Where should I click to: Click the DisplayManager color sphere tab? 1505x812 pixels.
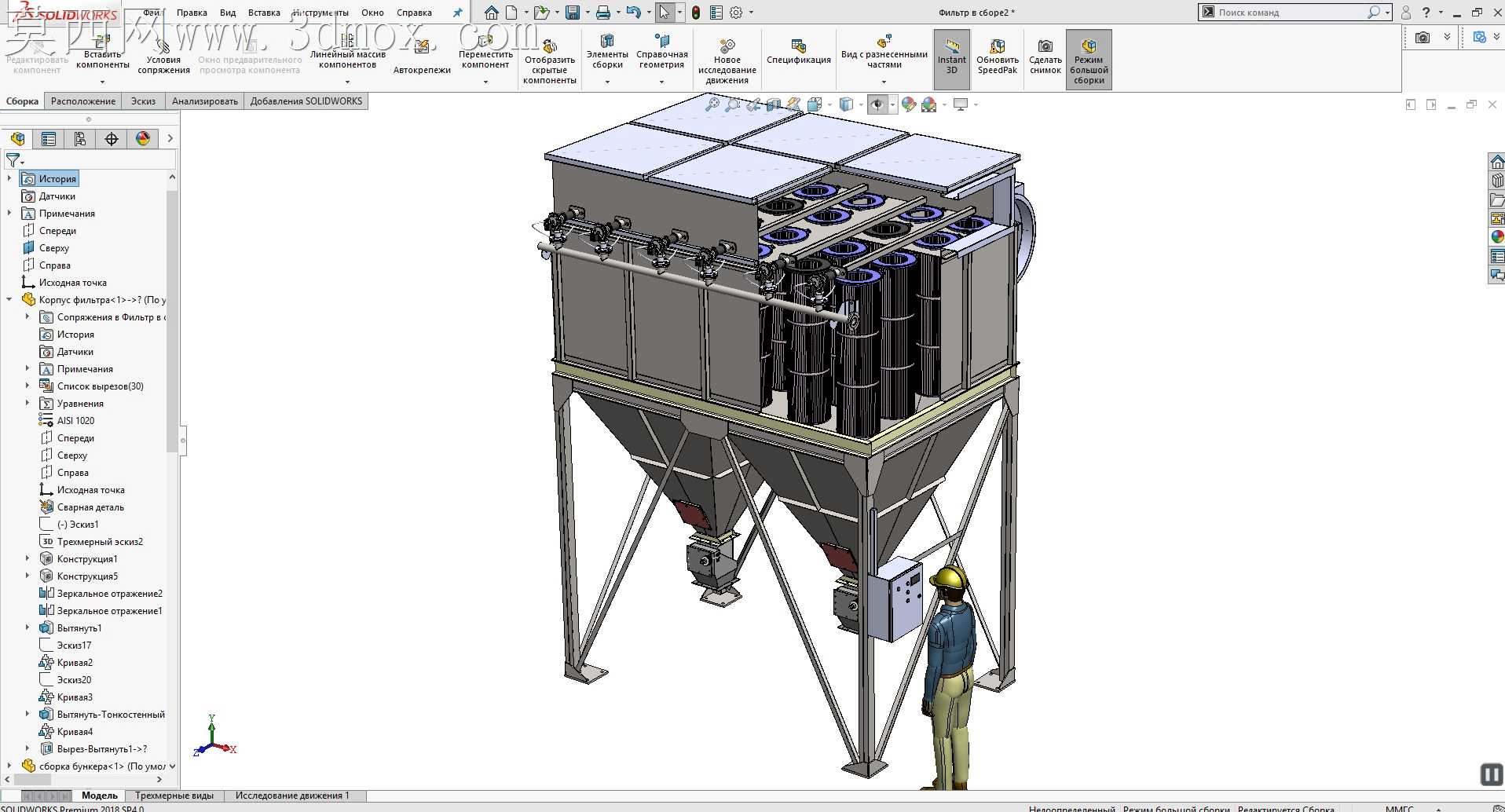coord(143,139)
